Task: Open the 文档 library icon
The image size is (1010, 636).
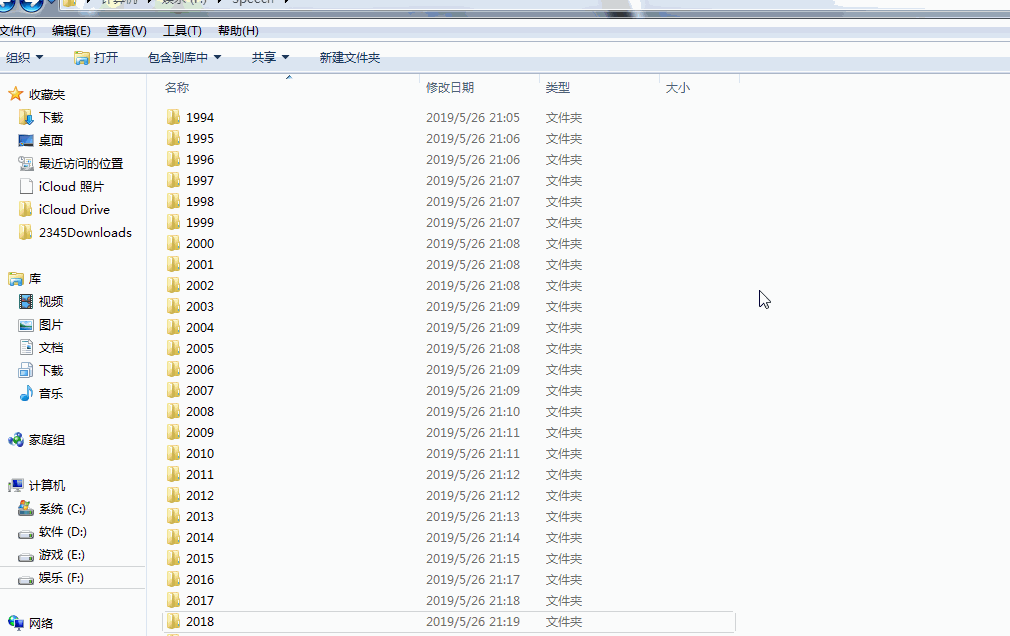Action: coord(26,347)
